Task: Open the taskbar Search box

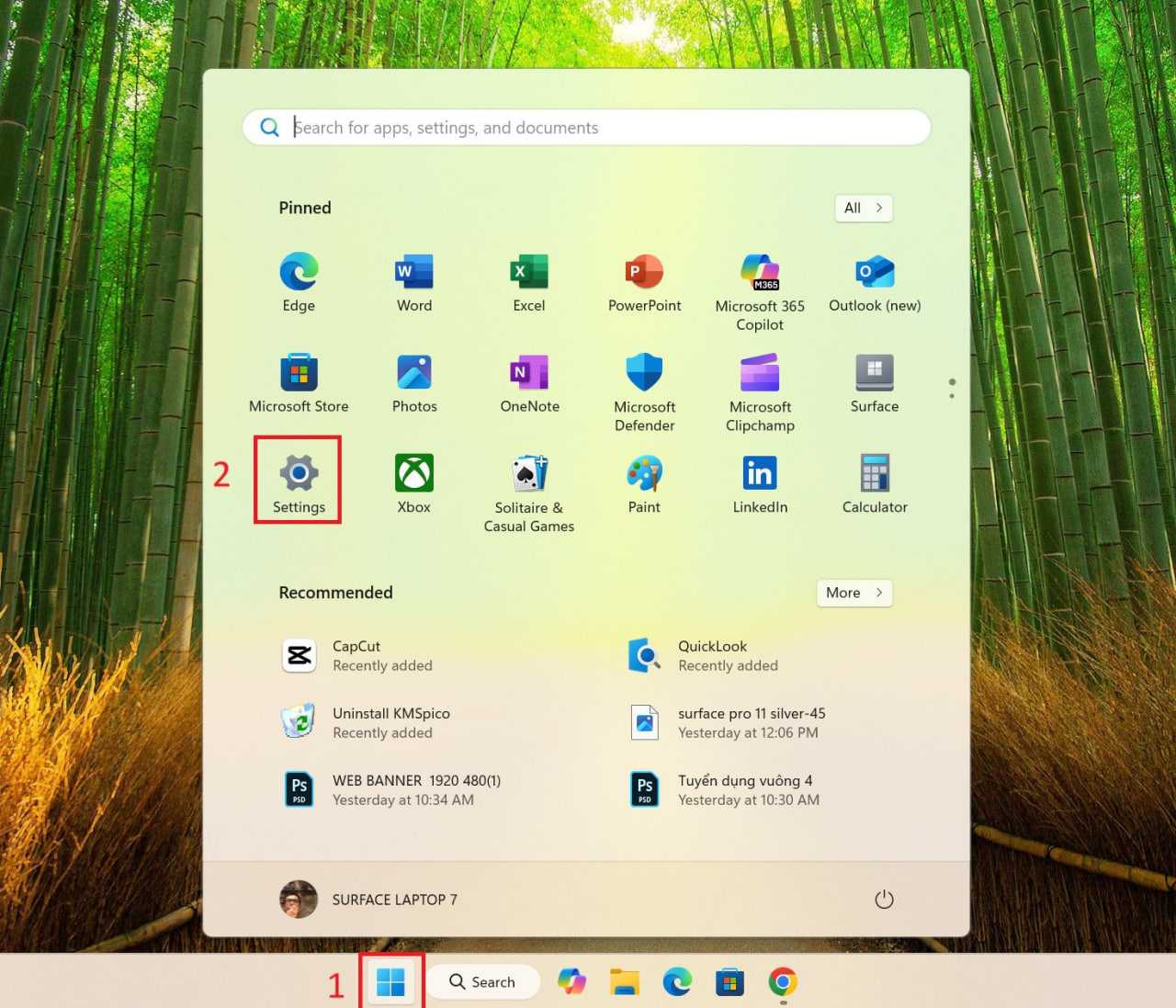Action: (x=482, y=982)
